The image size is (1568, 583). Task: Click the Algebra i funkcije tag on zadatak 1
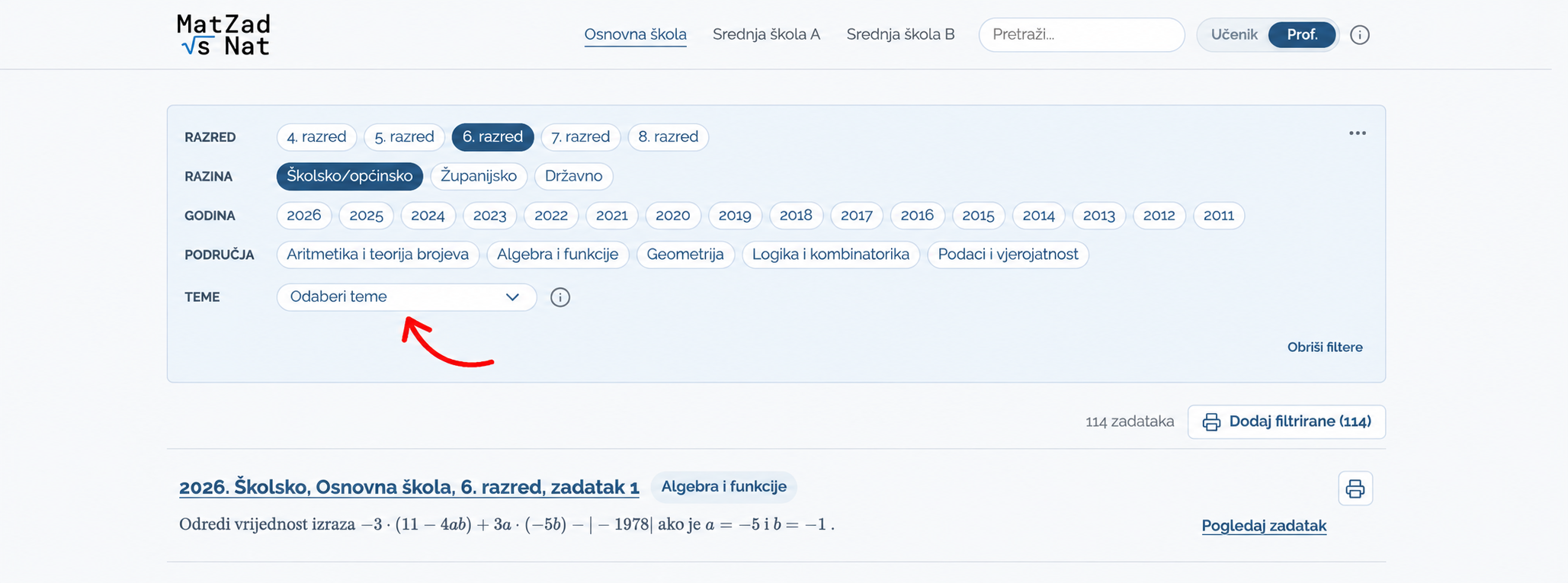(723, 487)
